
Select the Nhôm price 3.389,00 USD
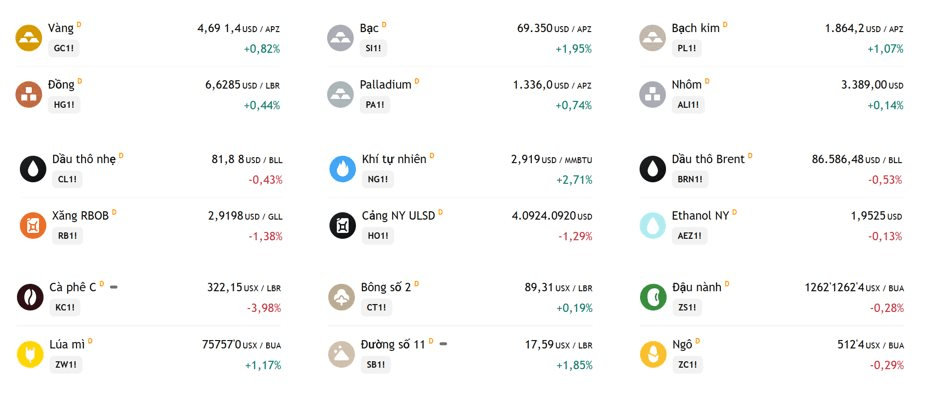pos(872,85)
